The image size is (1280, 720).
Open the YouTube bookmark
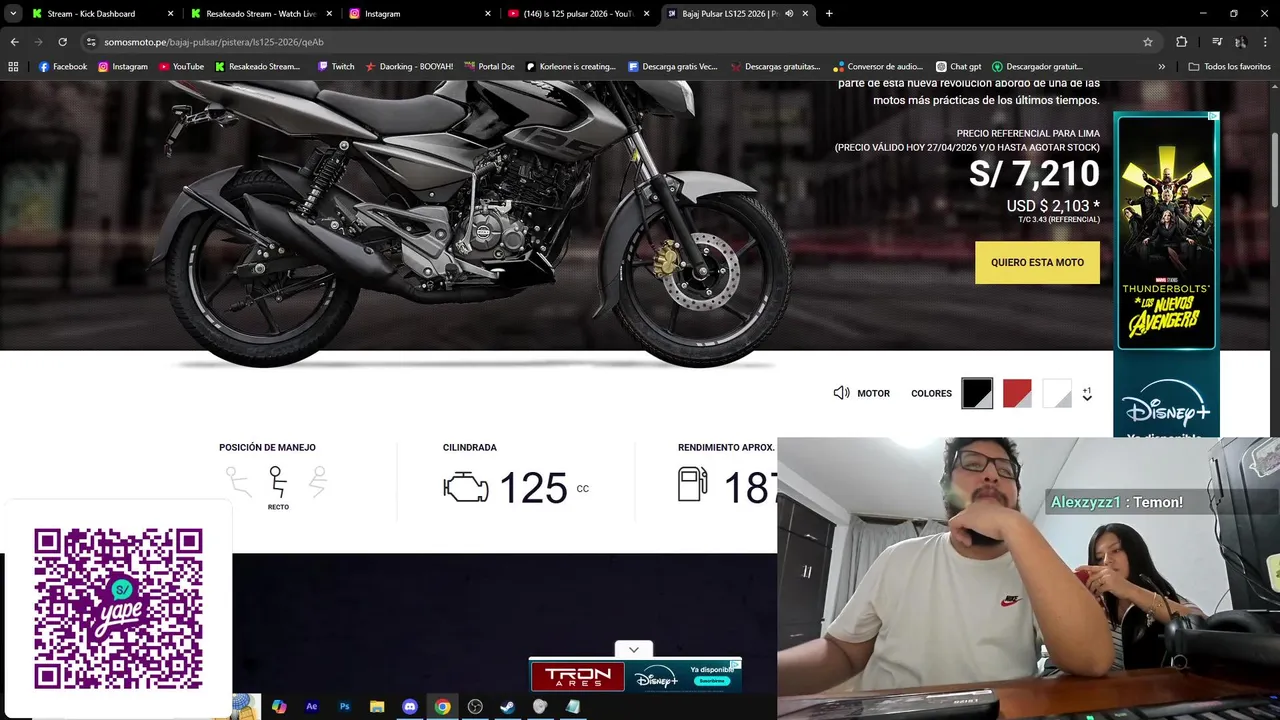181,66
